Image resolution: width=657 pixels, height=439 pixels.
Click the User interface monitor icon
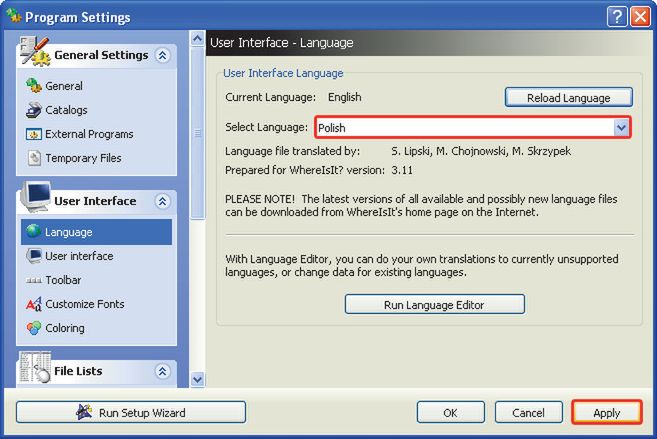[x=34, y=256]
